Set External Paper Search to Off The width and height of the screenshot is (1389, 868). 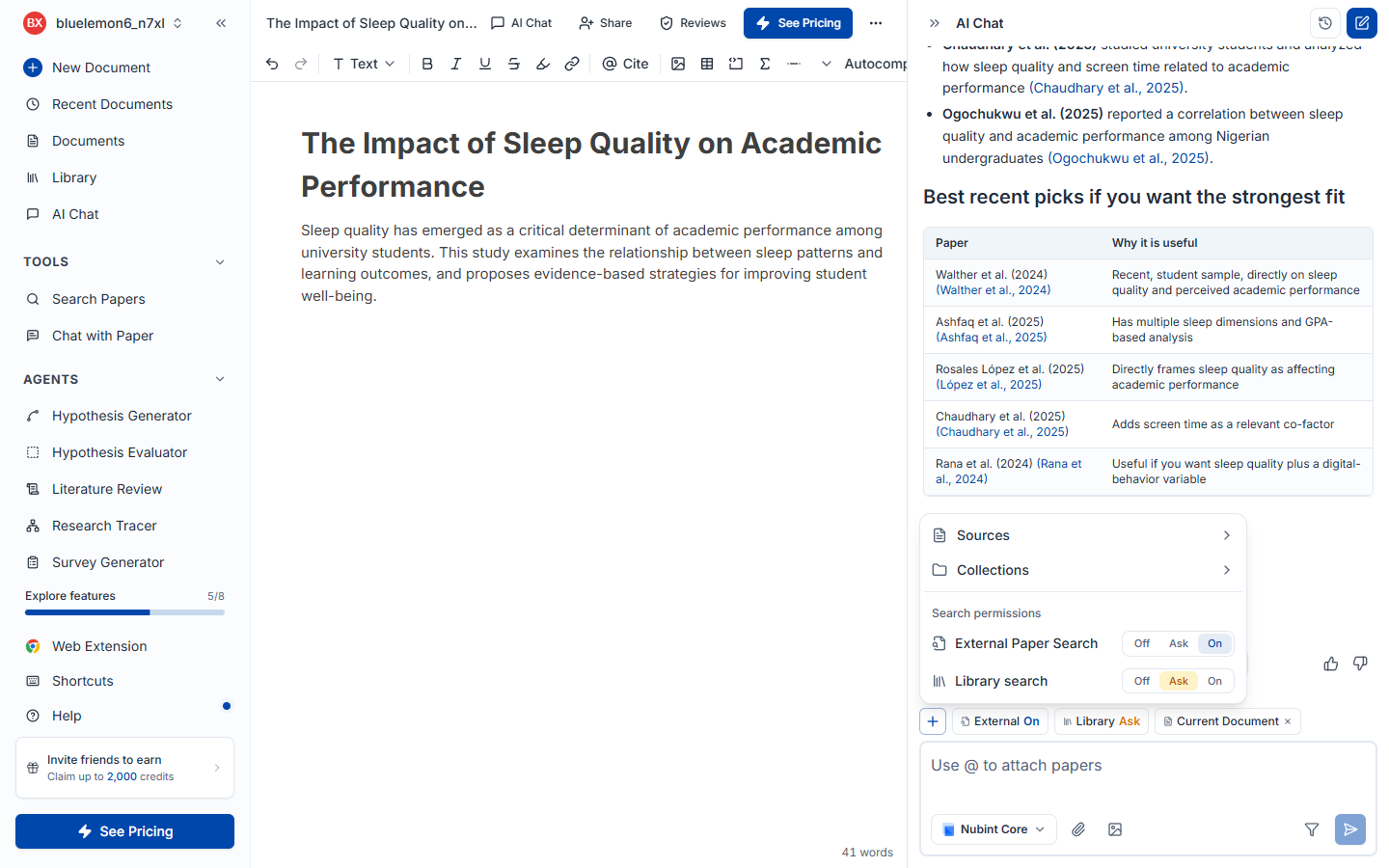pyautogui.click(x=1142, y=643)
